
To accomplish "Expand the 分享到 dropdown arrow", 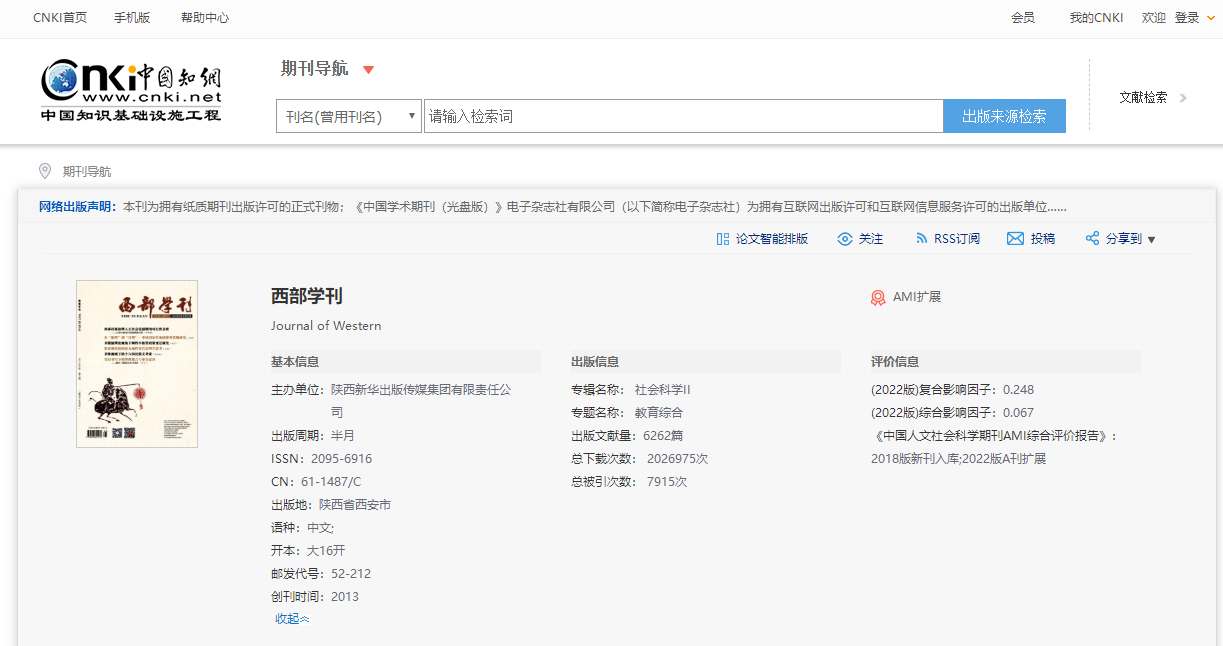I will pyautogui.click(x=1151, y=240).
